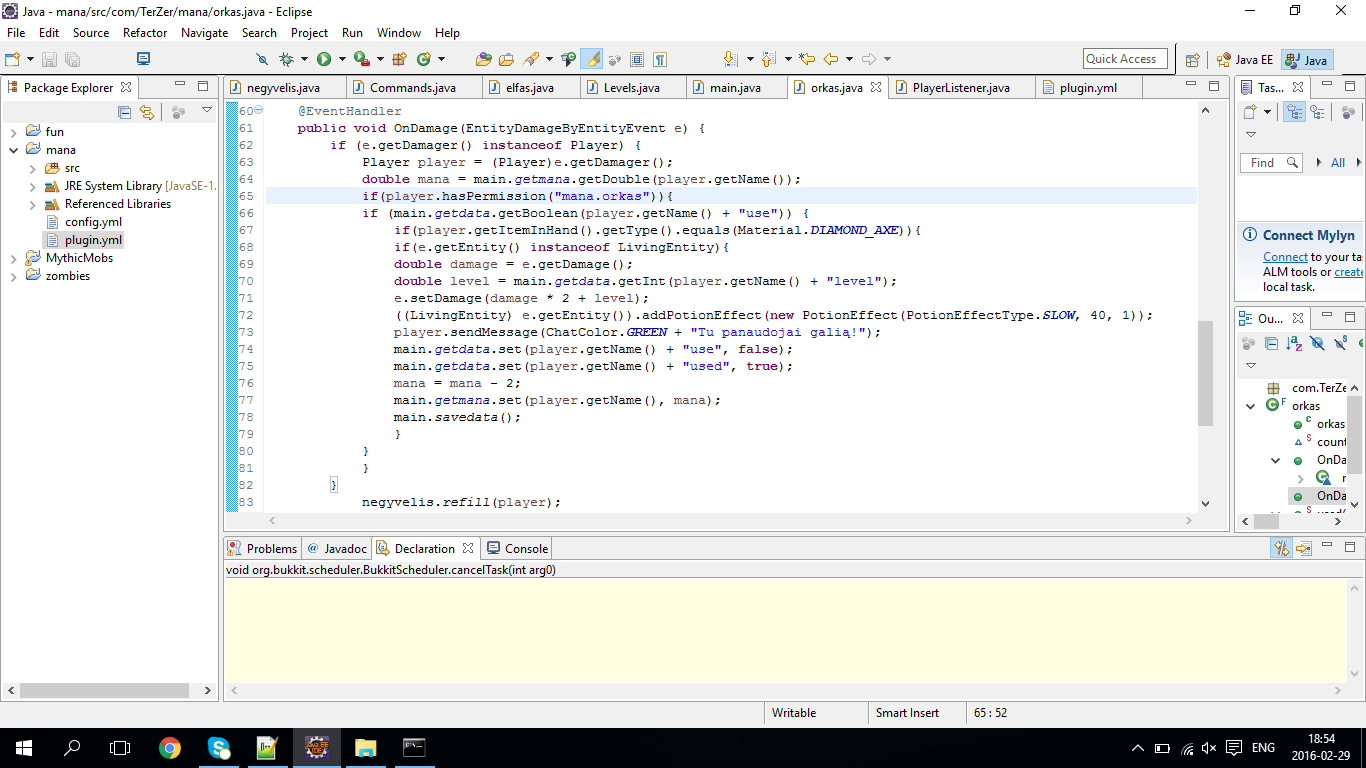Click All filter in Task List
1366x768 pixels.
click(x=1338, y=162)
